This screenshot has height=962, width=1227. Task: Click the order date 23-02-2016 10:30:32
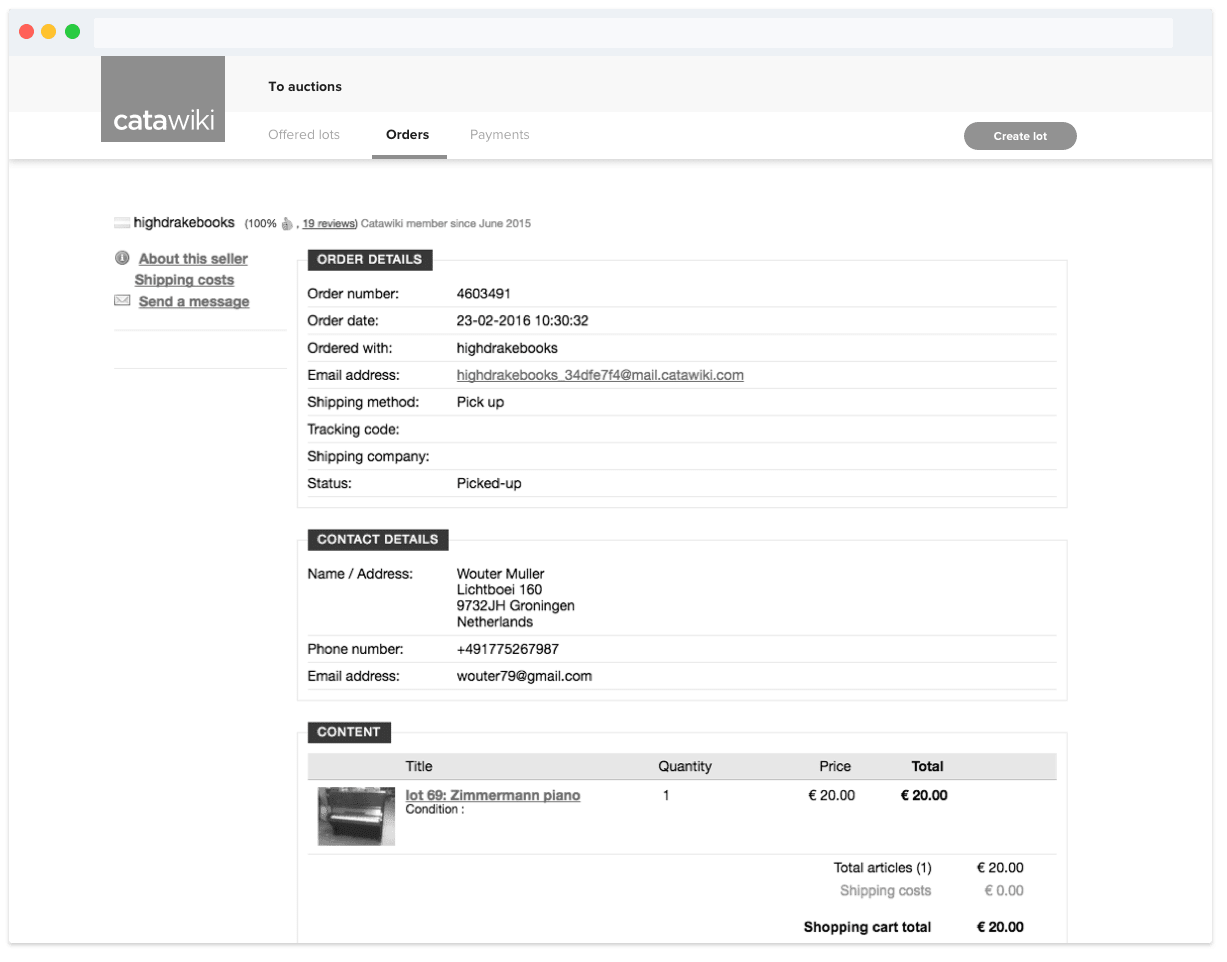[523, 321]
